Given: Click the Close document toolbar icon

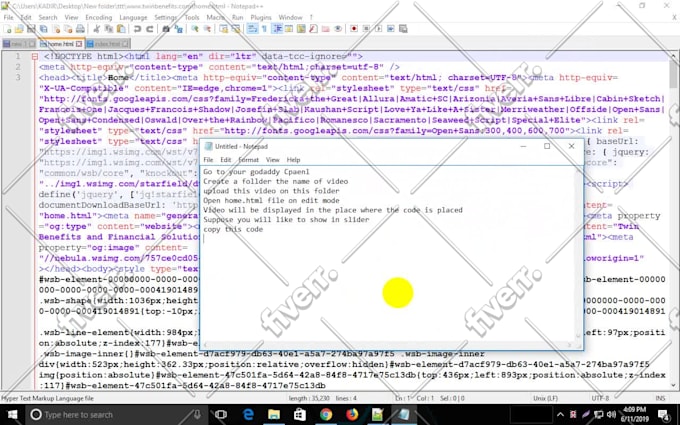Looking at the screenshot, I should [56, 29].
